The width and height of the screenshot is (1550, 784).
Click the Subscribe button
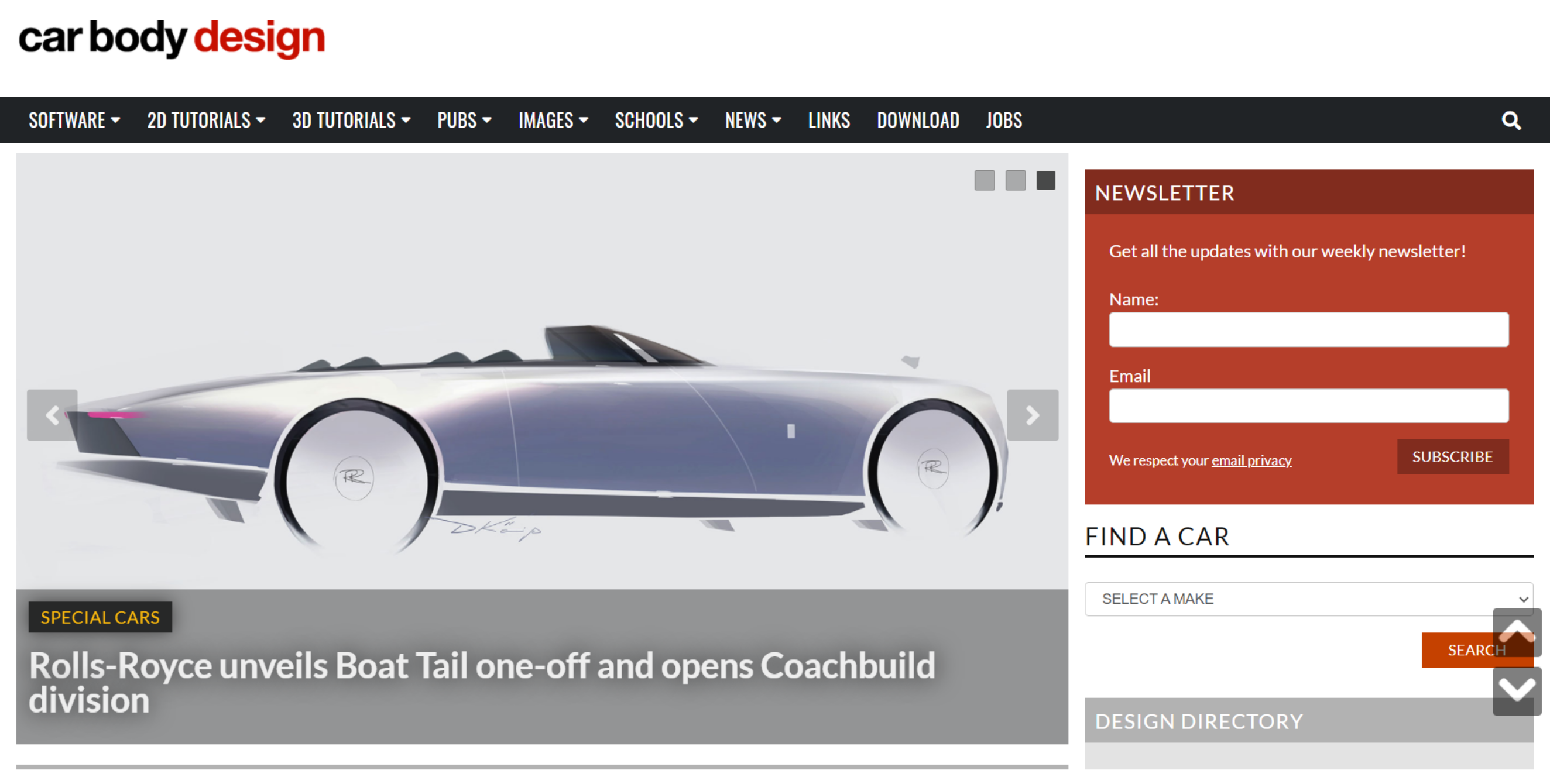click(1452, 457)
